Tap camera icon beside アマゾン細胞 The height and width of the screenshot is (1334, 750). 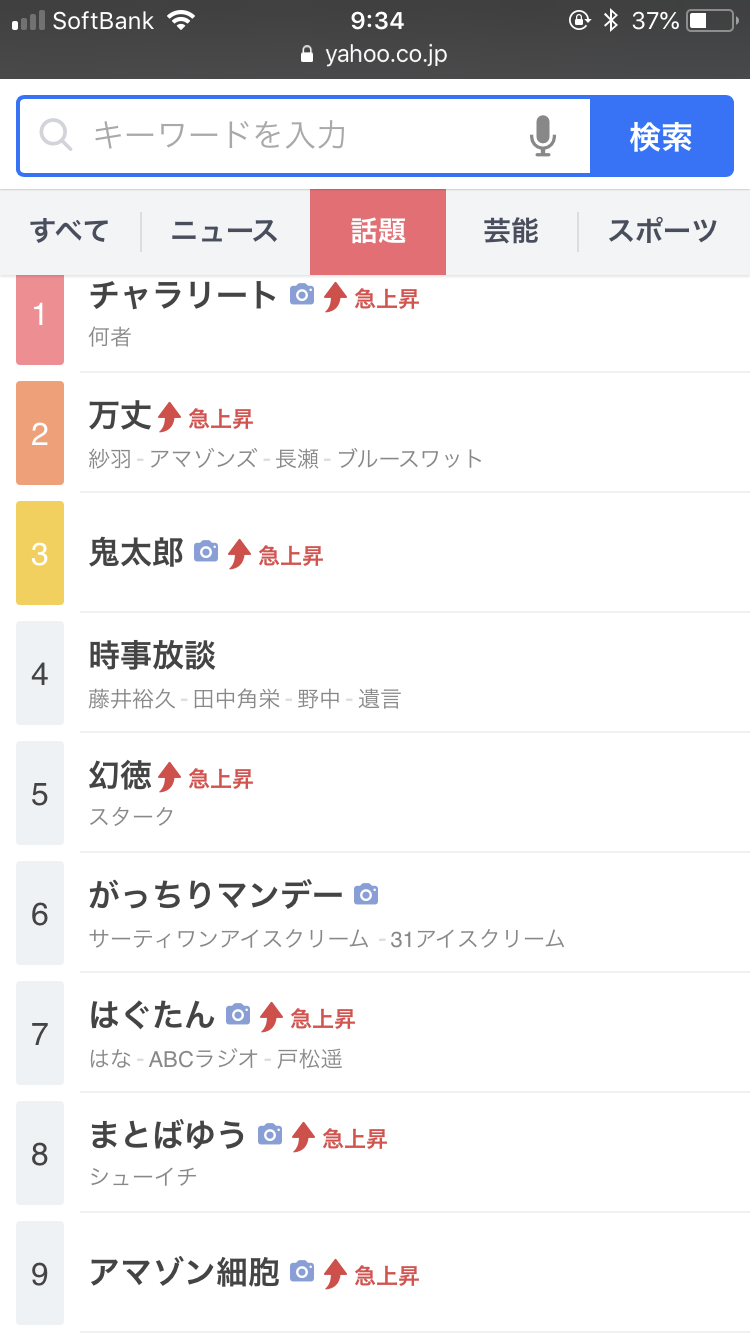pos(302,1271)
